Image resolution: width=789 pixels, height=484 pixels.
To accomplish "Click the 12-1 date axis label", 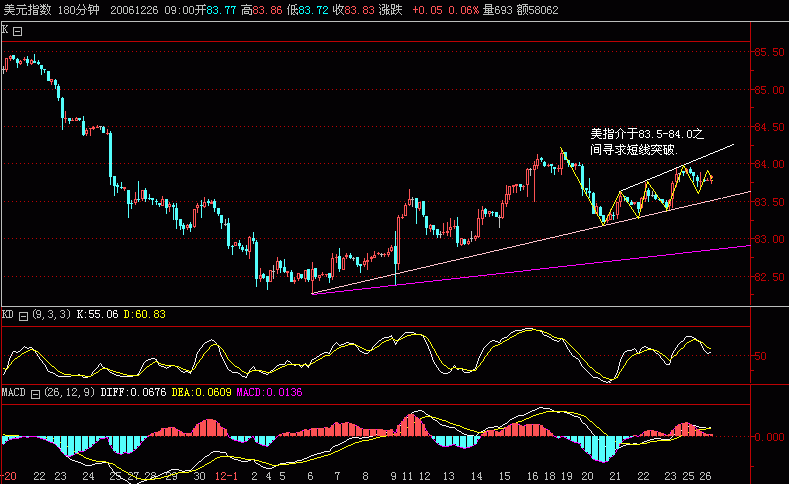I will tap(226, 476).
